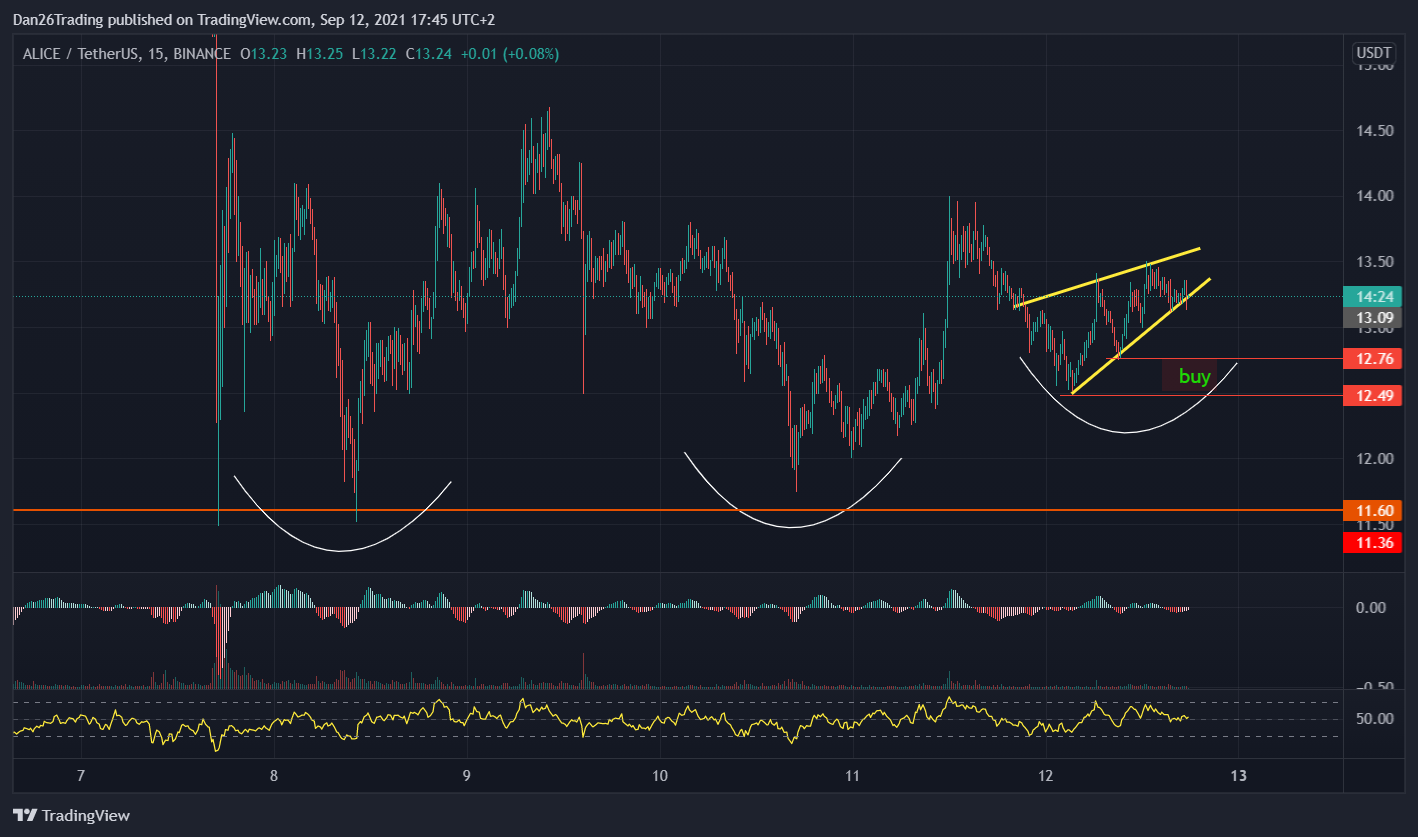Viewport: 1418px width, 837px height.
Task: Click the date label 13 on the time axis
Action: tap(1239, 775)
